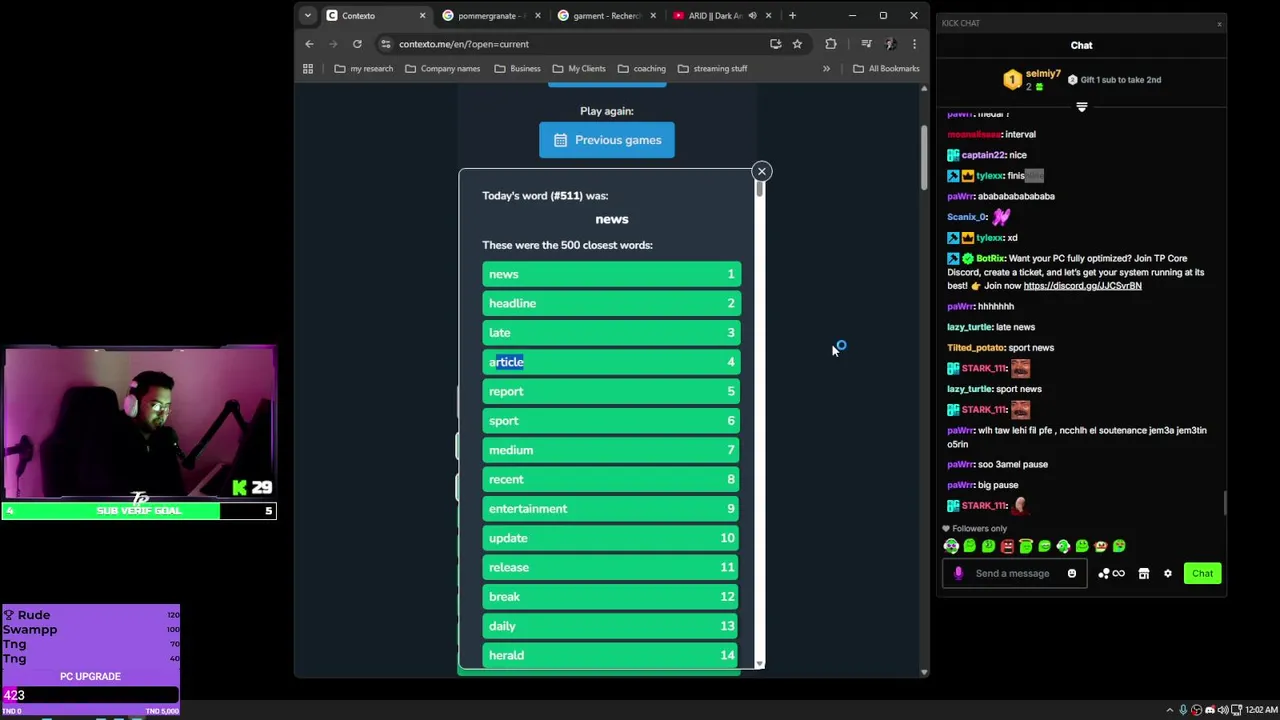Click the microphone tray icon
The image size is (1280, 720).
(x=1183, y=710)
